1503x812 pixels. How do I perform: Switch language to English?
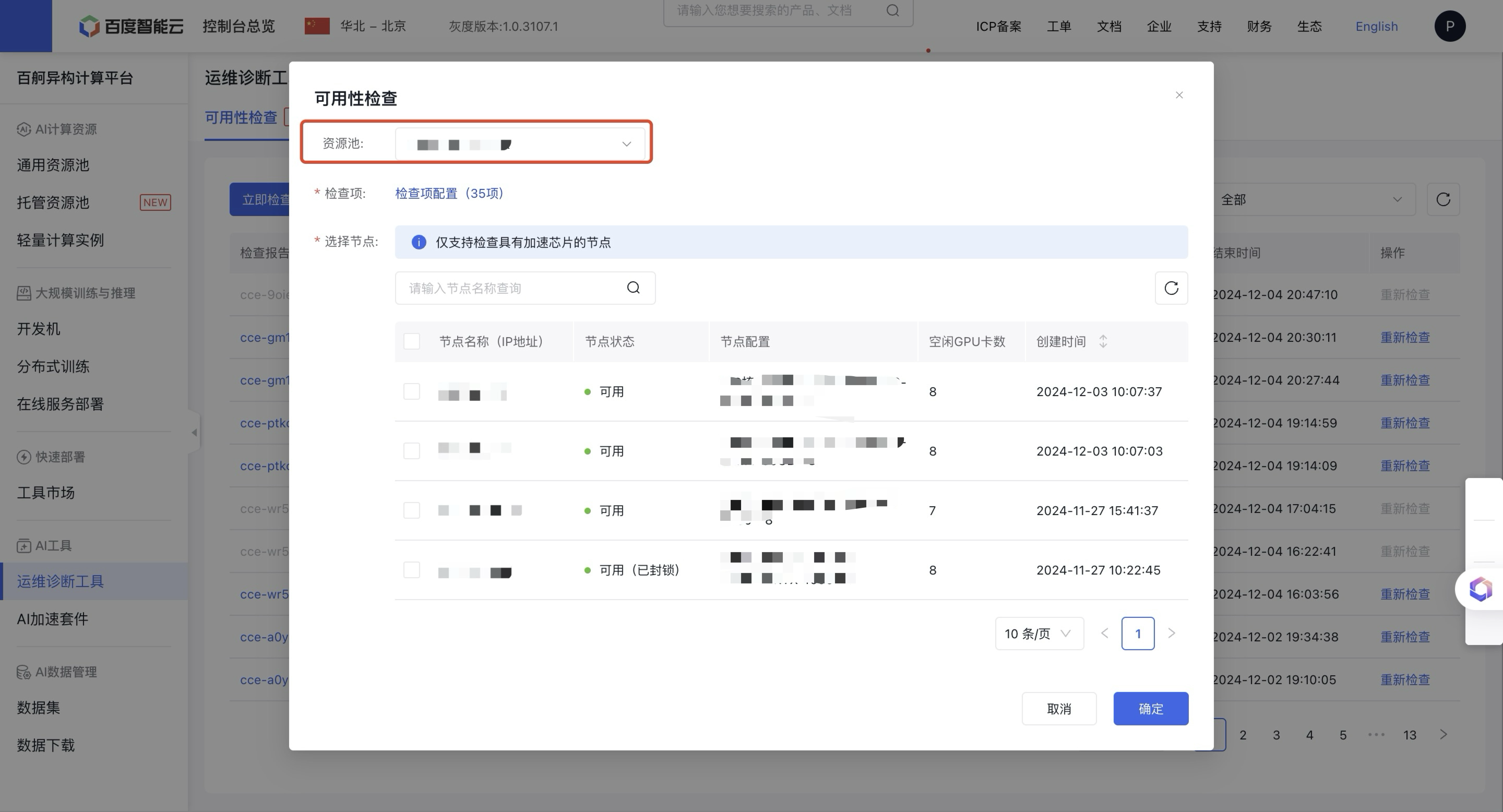click(x=1376, y=26)
